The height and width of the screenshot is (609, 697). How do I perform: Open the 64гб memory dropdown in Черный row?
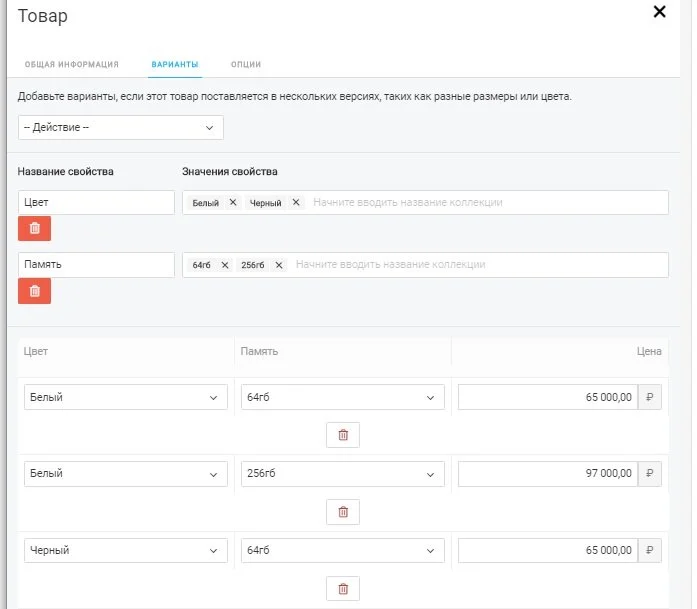(x=343, y=551)
